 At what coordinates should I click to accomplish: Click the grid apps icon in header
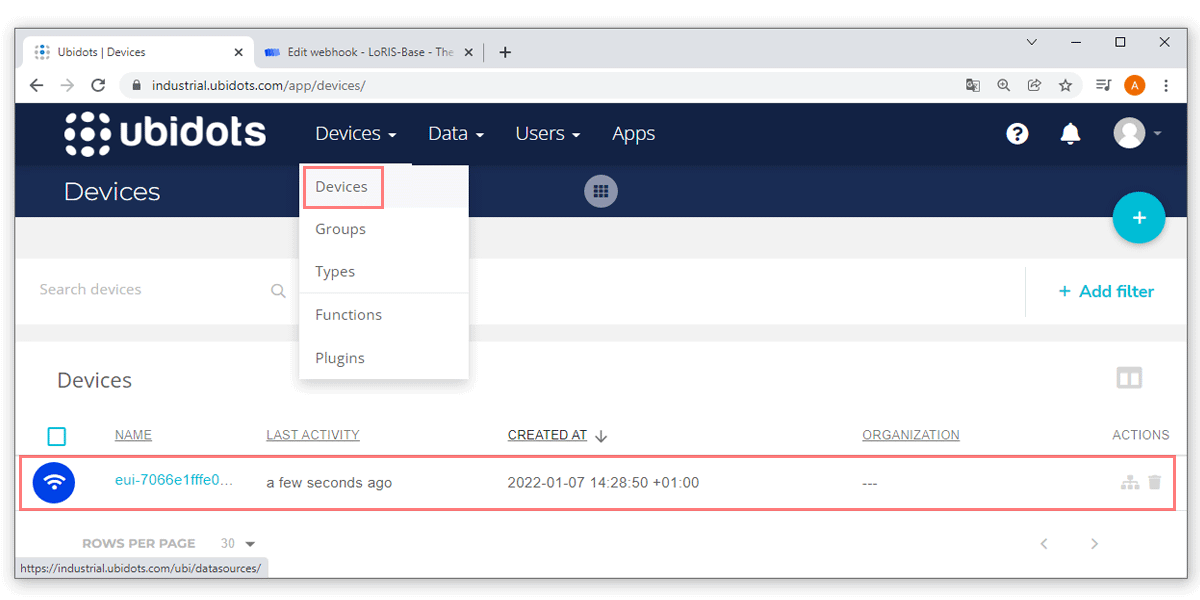(x=601, y=191)
